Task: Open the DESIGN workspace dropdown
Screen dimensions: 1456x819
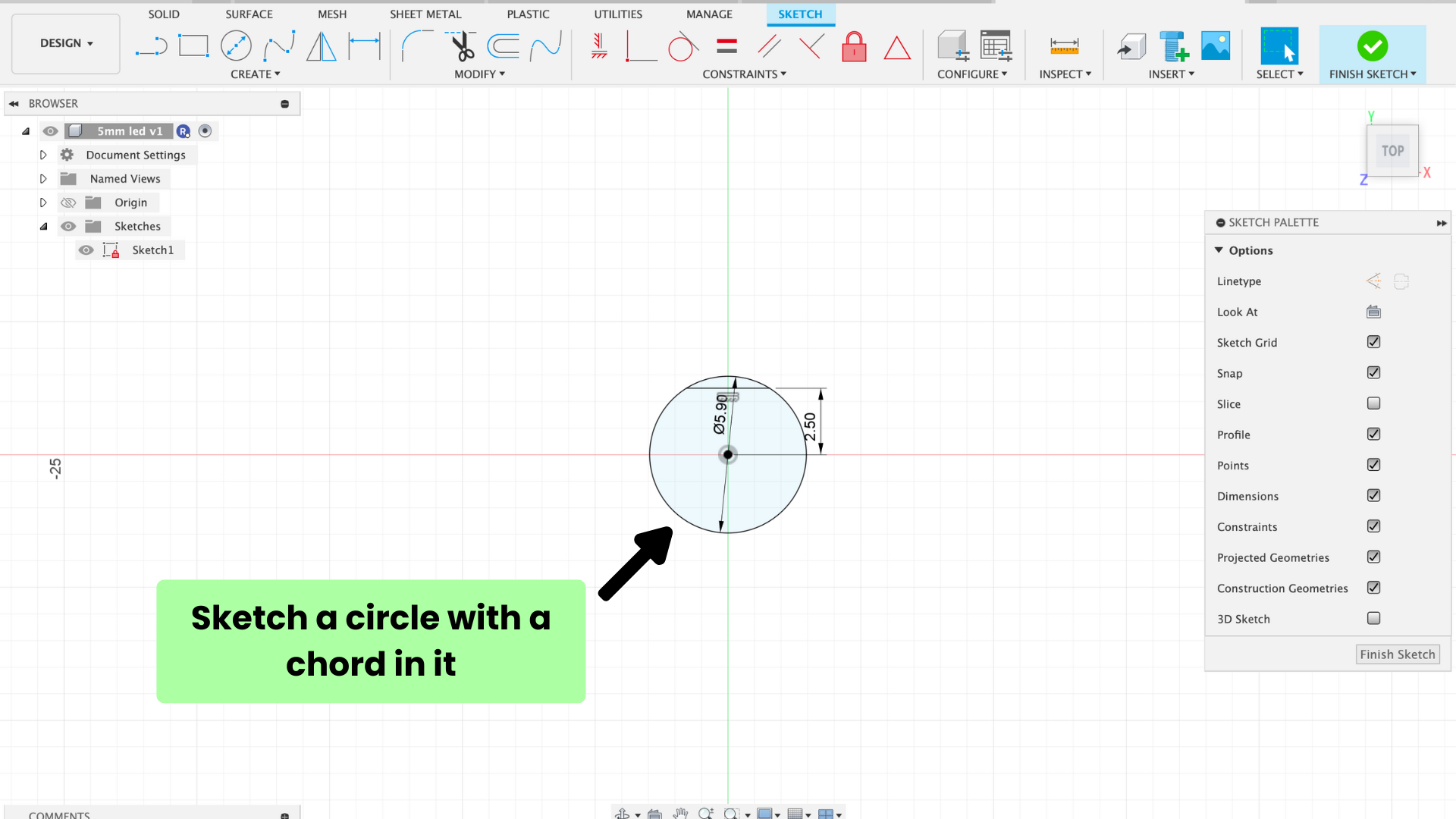Action: (x=66, y=43)
